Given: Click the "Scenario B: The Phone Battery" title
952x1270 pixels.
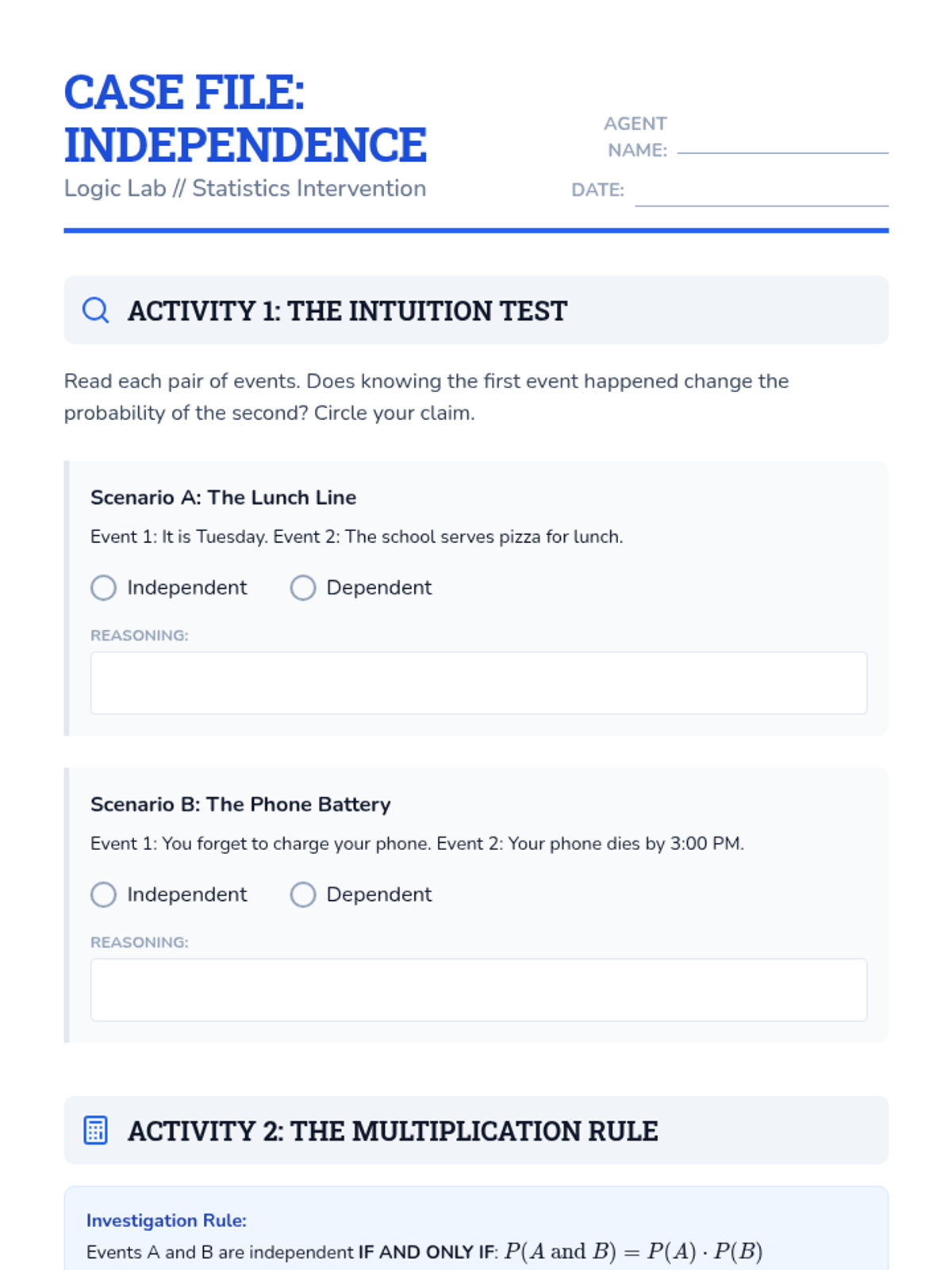Looking at the screenshot, I should (x=240, y=805).
